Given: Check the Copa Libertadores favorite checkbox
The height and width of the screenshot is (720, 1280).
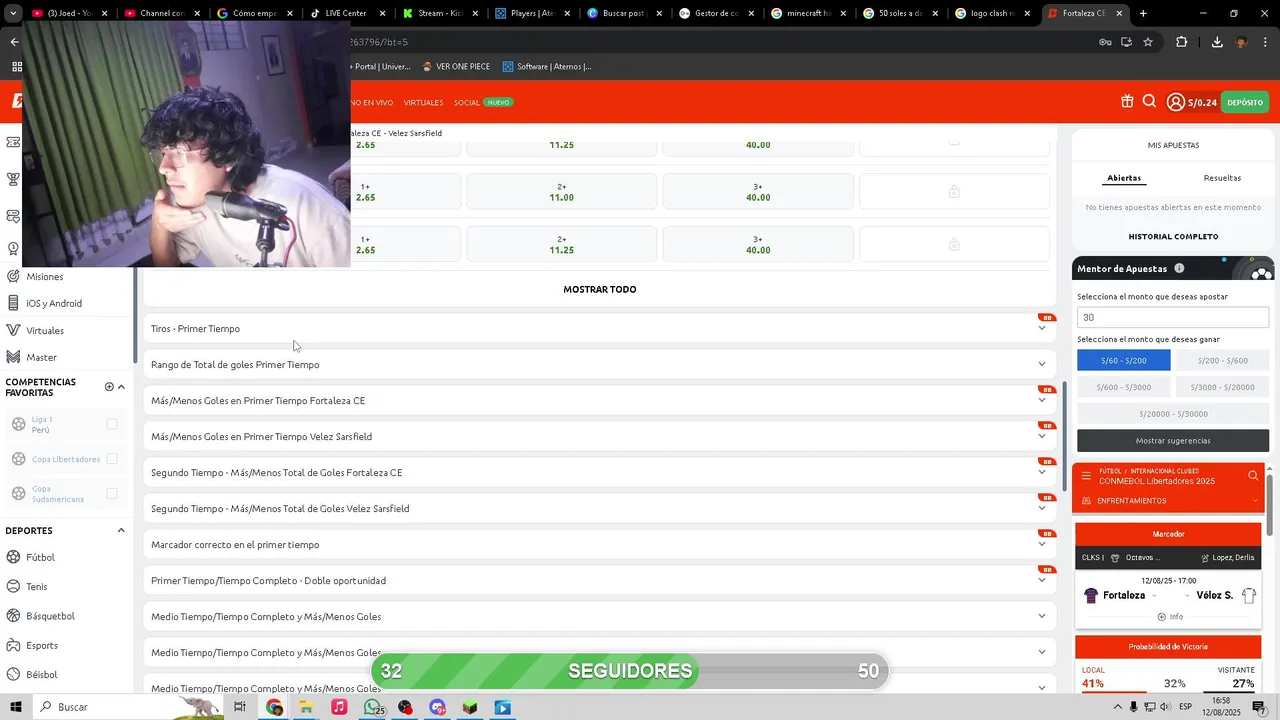Looking at the screenshot, I should click(112, 459).
